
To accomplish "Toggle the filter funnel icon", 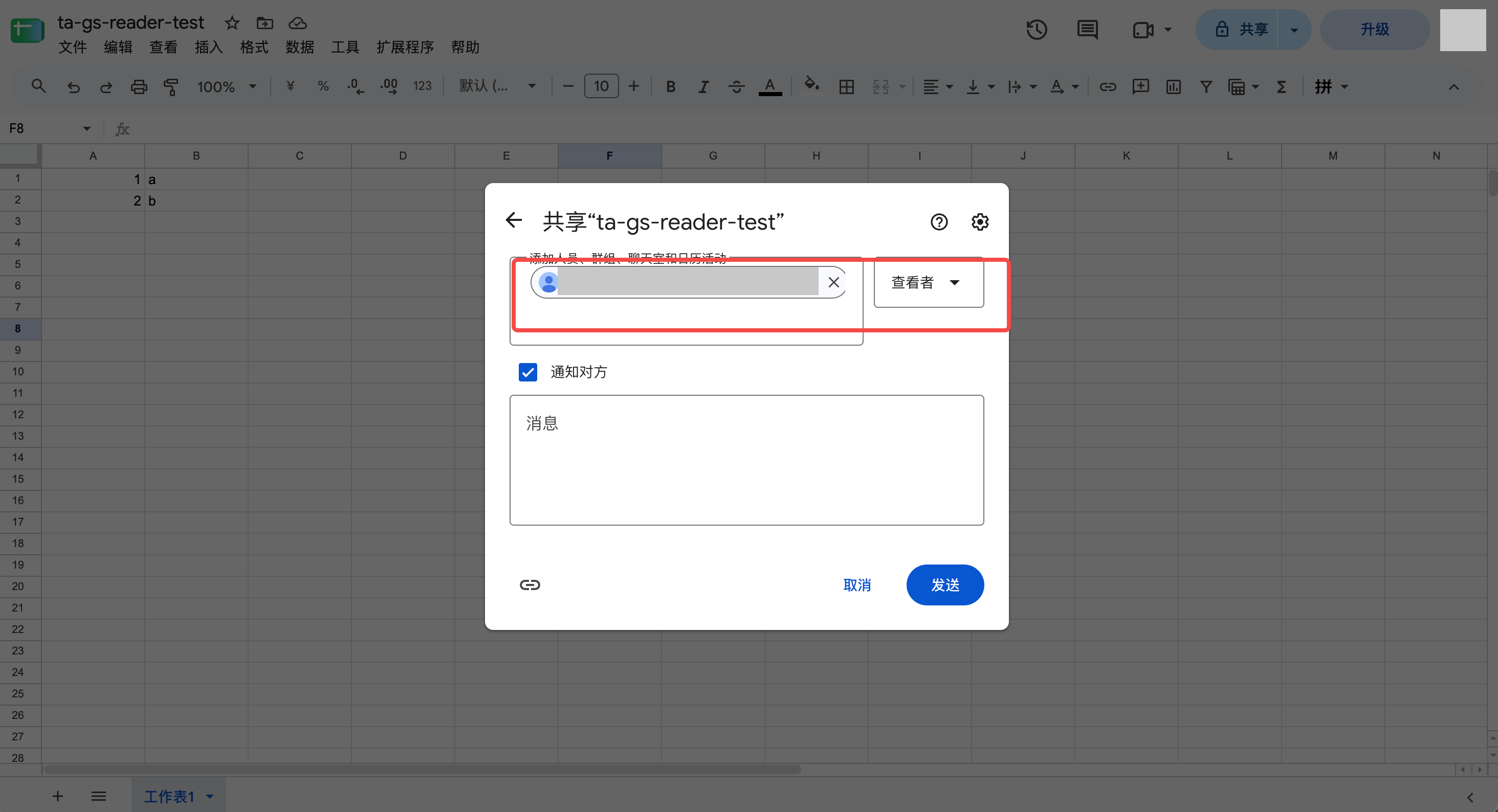I will point(1206,87).
